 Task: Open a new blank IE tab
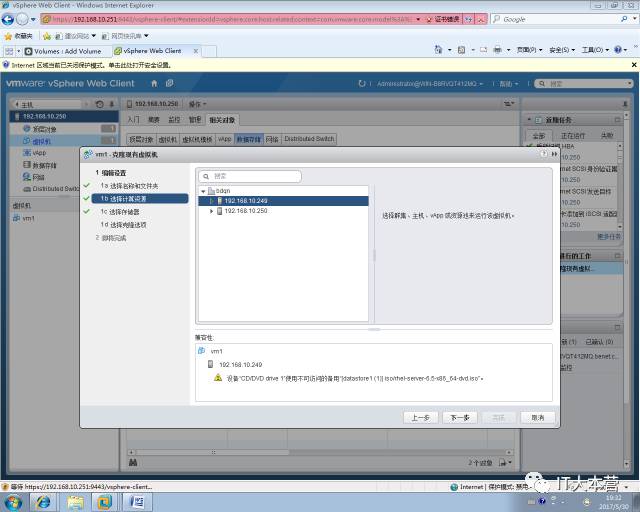(209, 51)
